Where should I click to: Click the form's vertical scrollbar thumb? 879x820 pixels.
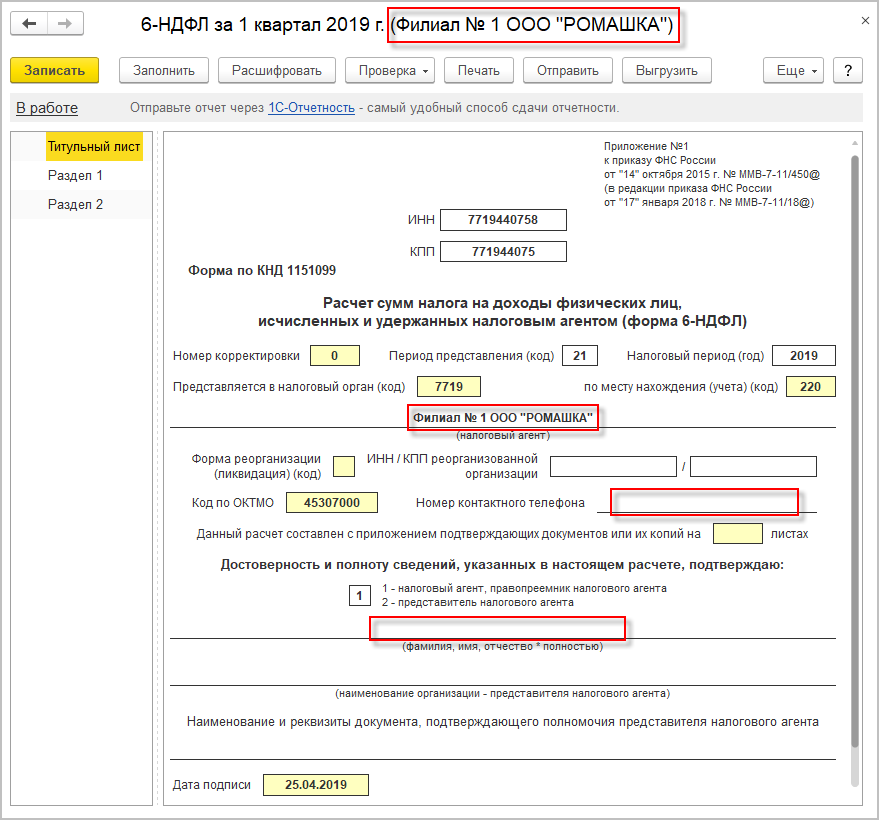(855, 451)
